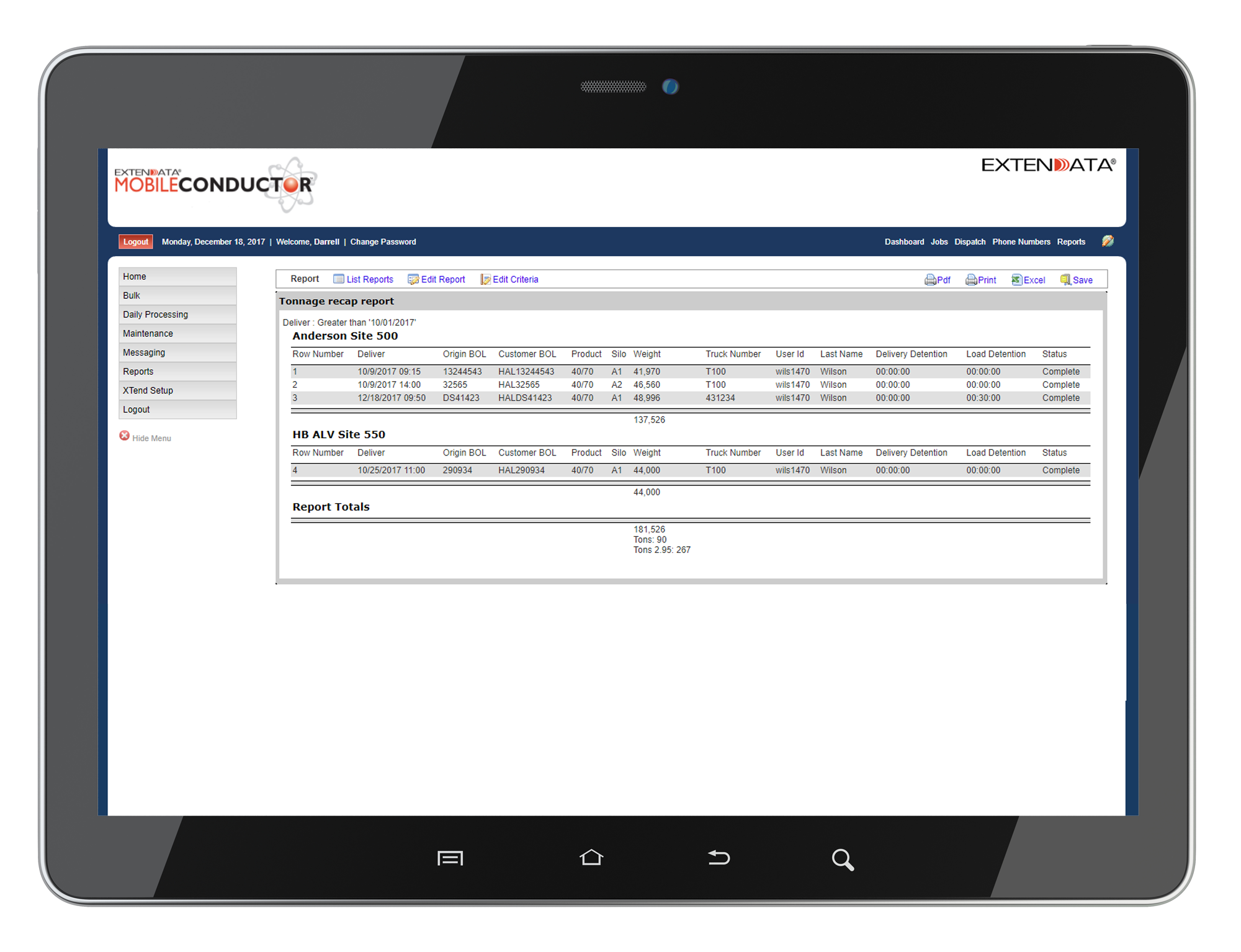Click the Edit Report link

(x=443, y=279)
